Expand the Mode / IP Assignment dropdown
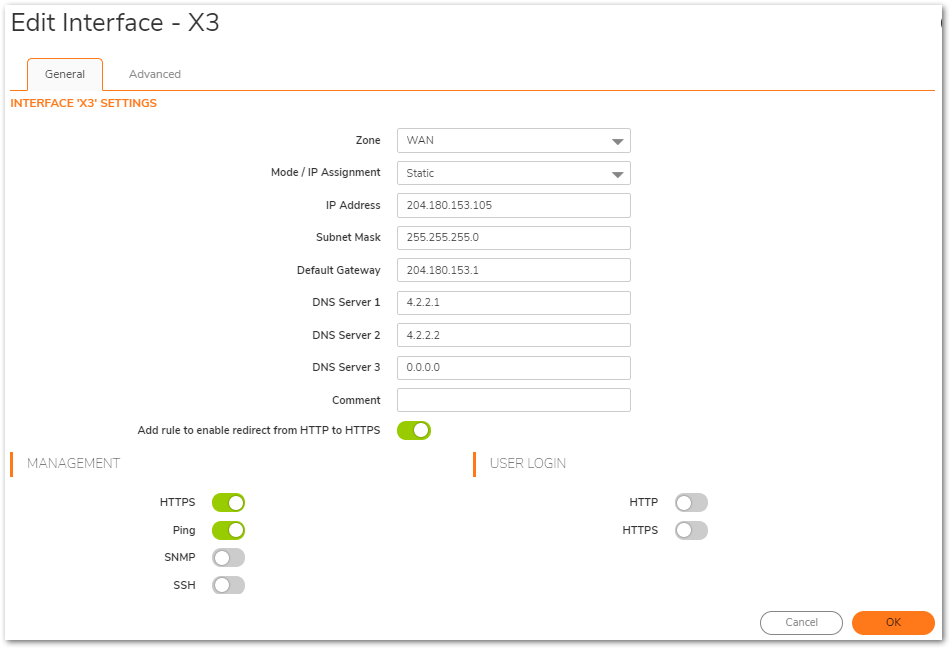The width and height of the screenshot is (951, 649). pos(513,173)
